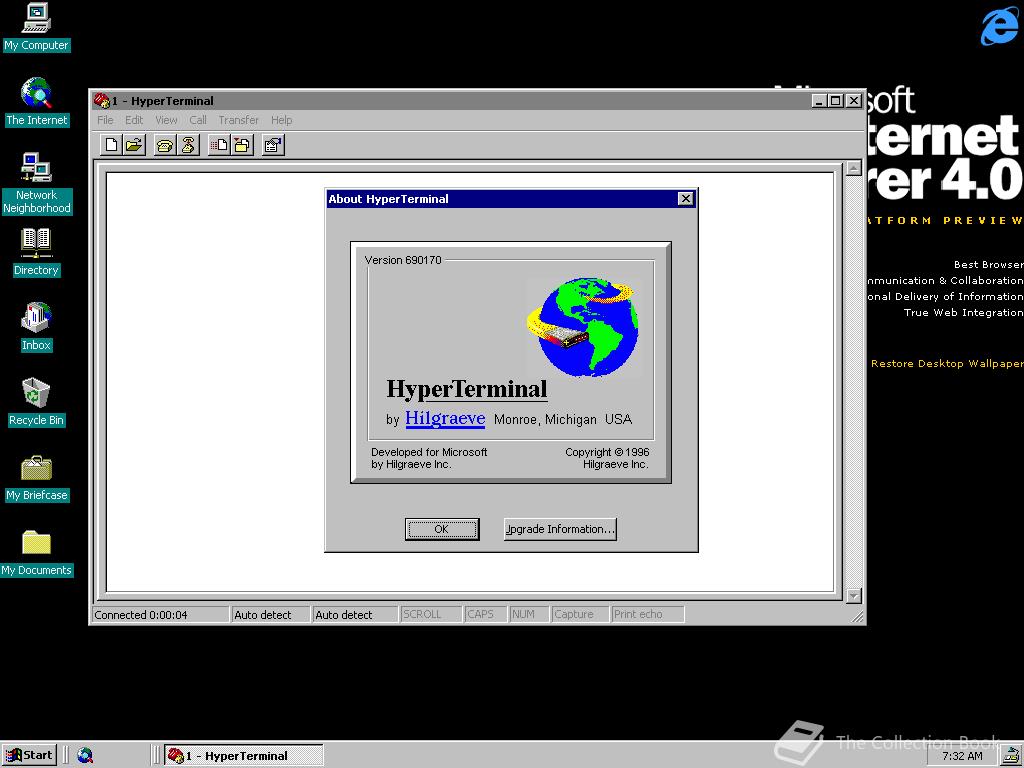Click the Internet quick launch icon in taskbar
This screenshot has height=768, width=1024.
[x=85, y=756]
